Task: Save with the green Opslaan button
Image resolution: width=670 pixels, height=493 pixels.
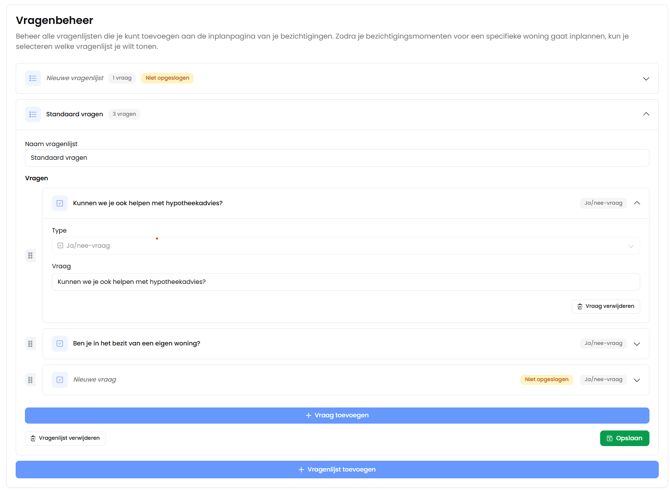Action: (624, 438)
